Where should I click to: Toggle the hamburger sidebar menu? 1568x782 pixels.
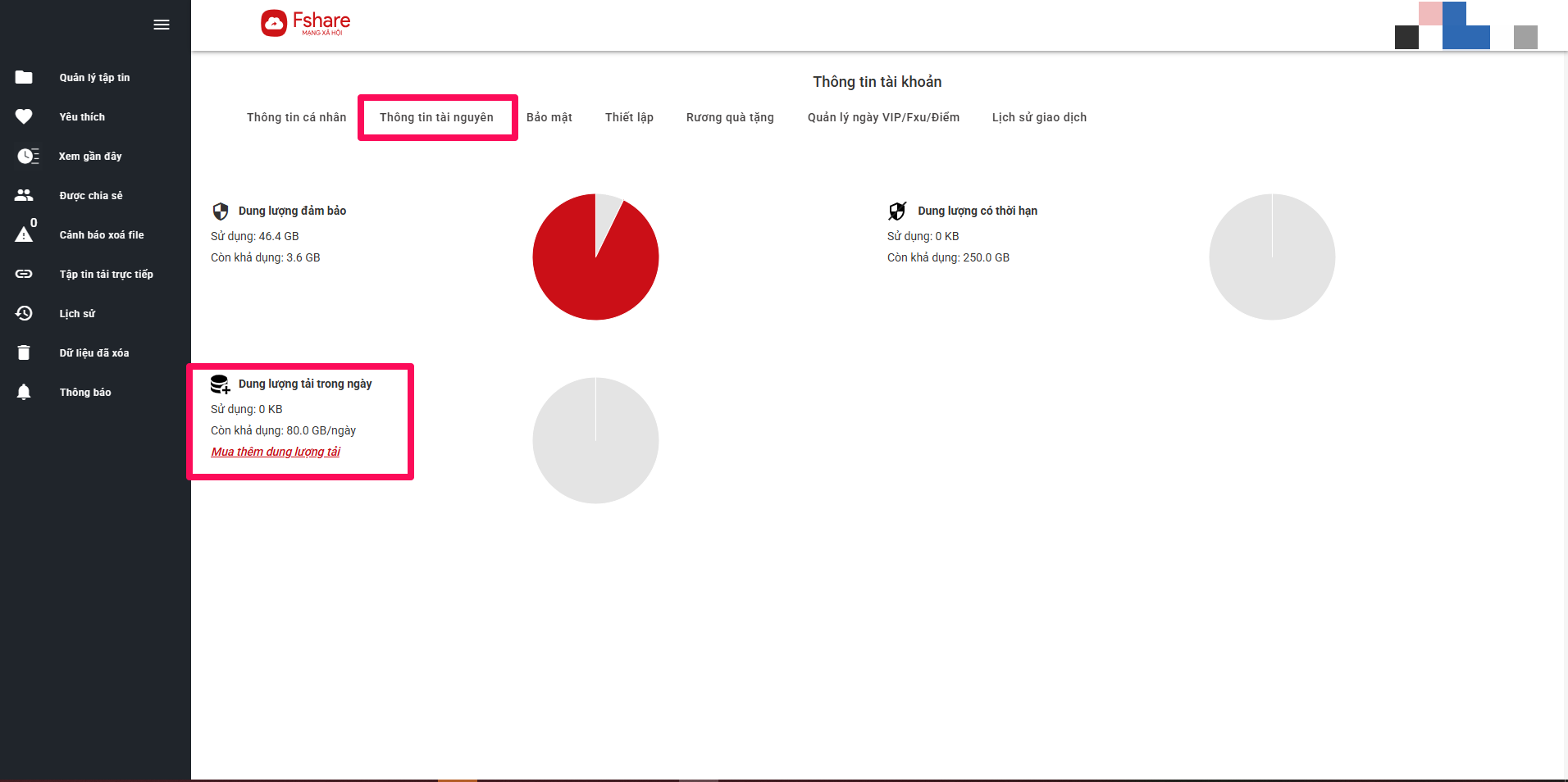(x=162, y=25)
